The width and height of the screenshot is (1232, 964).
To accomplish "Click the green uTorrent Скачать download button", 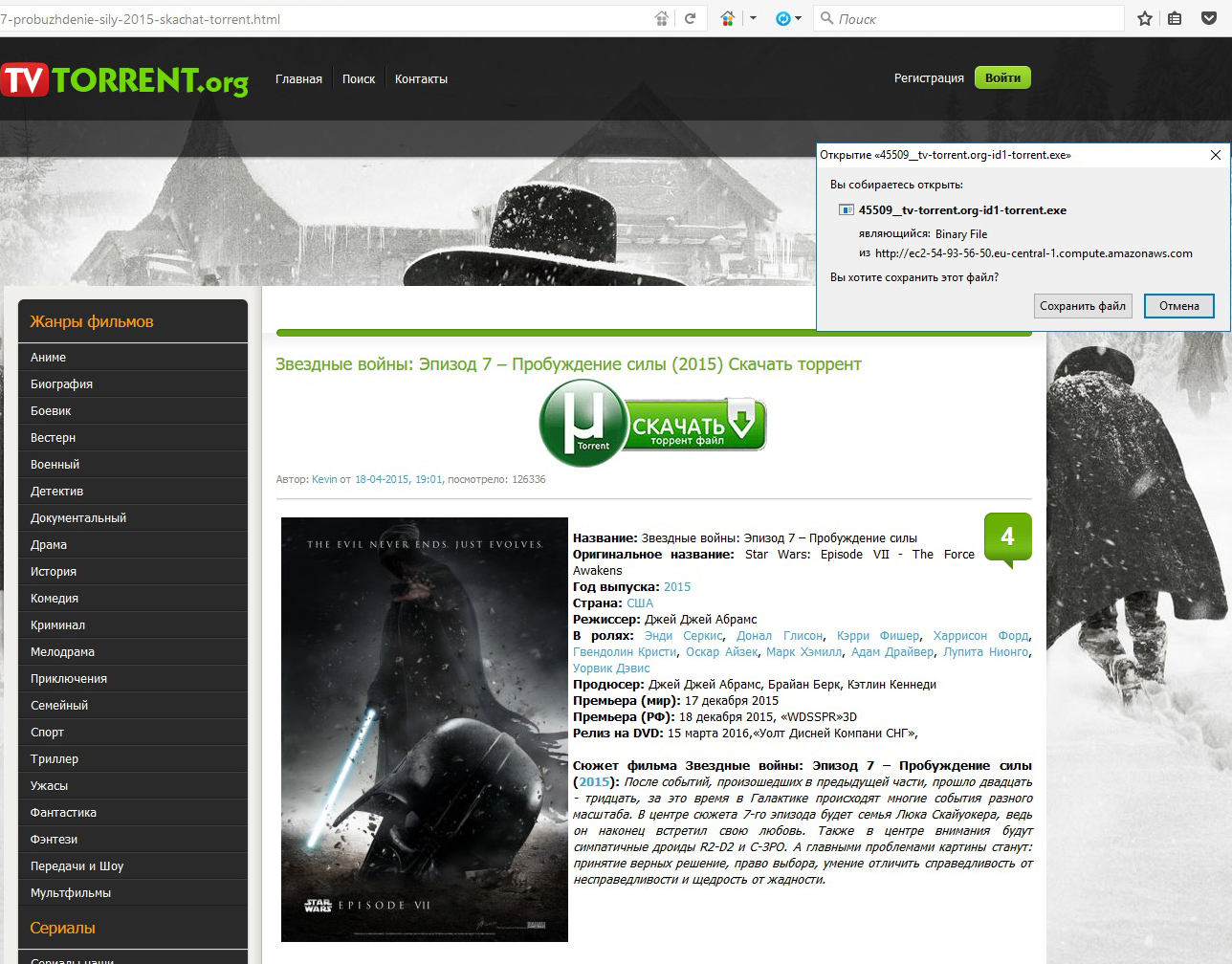I will point(652,423).
